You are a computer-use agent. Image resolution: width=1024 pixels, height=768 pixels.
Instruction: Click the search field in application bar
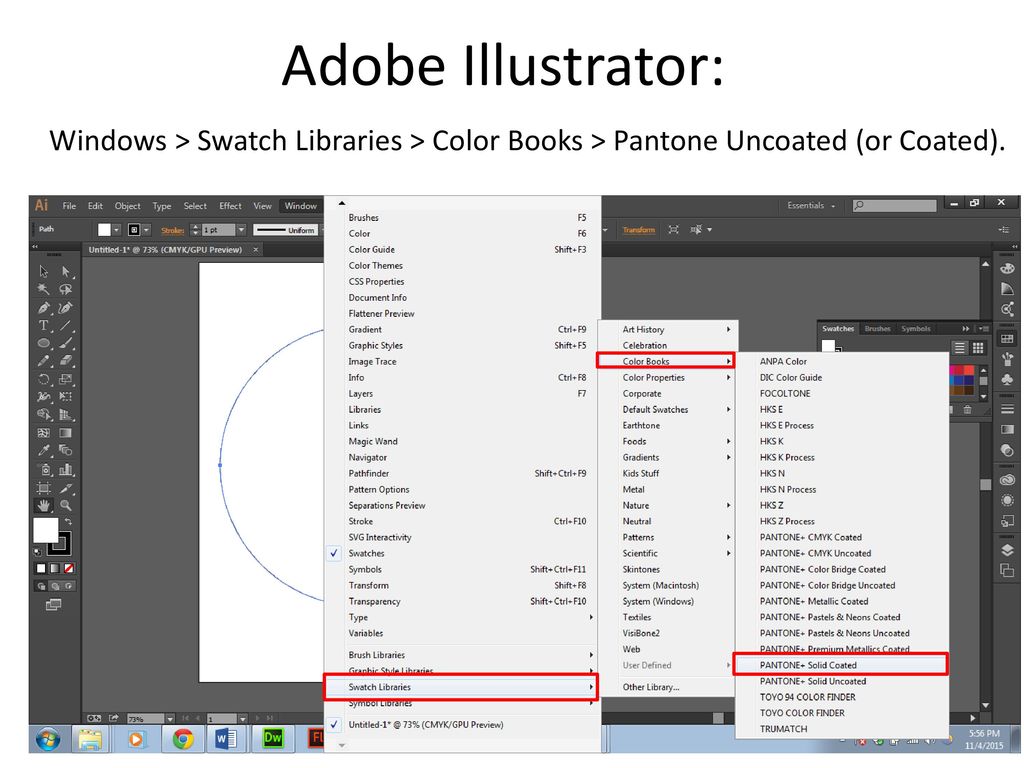point(895,206)
